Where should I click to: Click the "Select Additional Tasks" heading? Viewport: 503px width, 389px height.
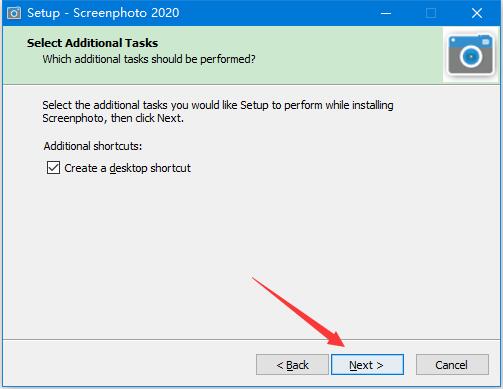tap(93, 43)
